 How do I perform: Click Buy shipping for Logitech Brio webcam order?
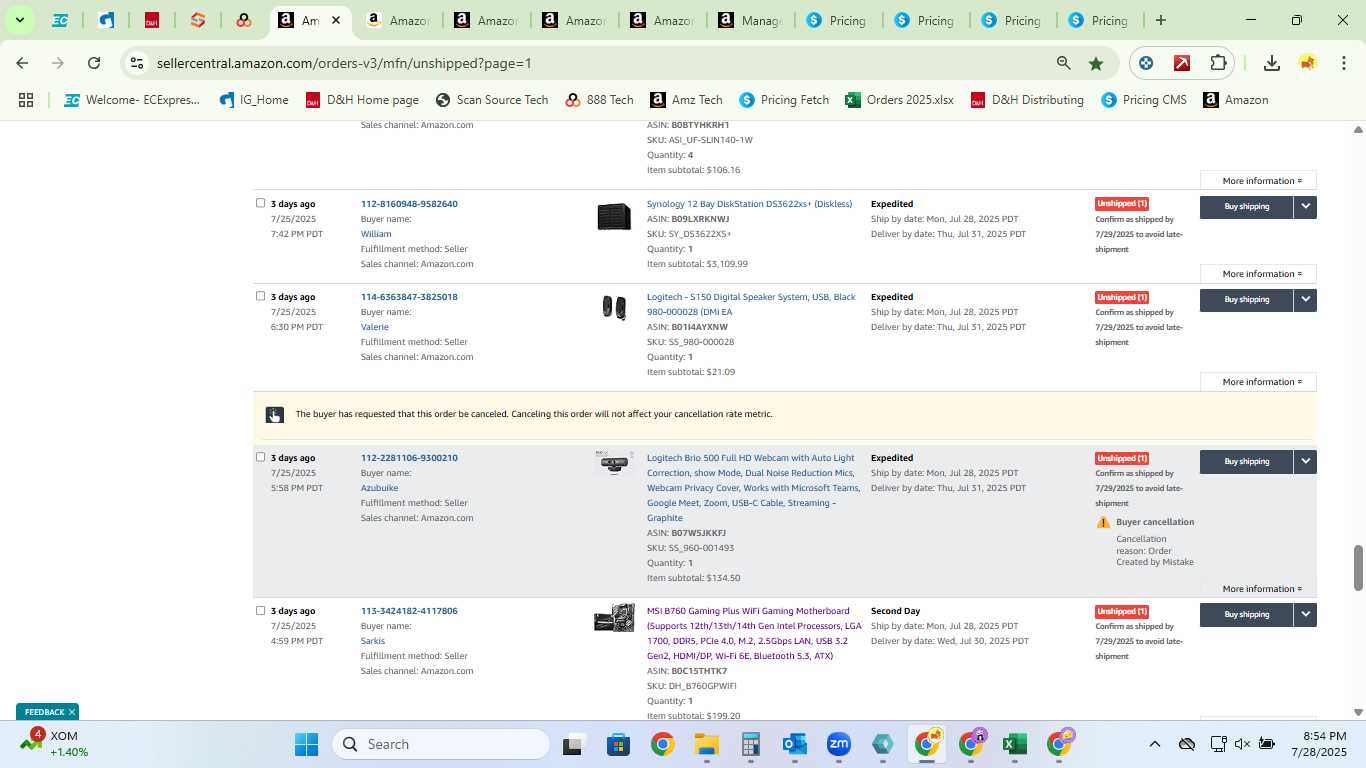[1246, 461]
